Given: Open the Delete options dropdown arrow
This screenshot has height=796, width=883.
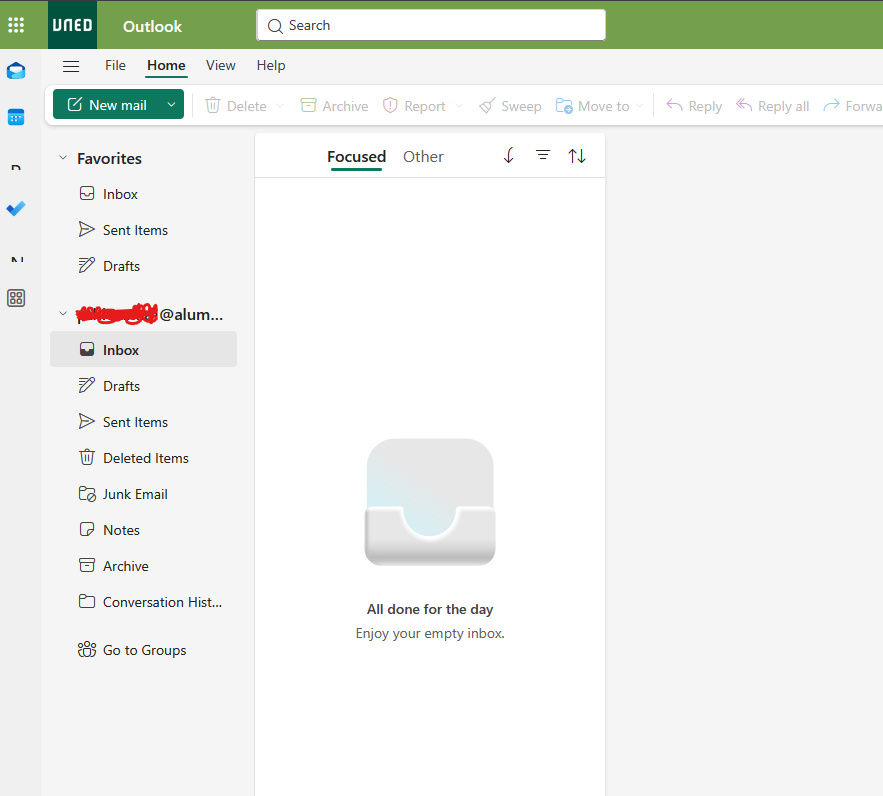Looking at the screenshot, I should click(x=280, y=106).
